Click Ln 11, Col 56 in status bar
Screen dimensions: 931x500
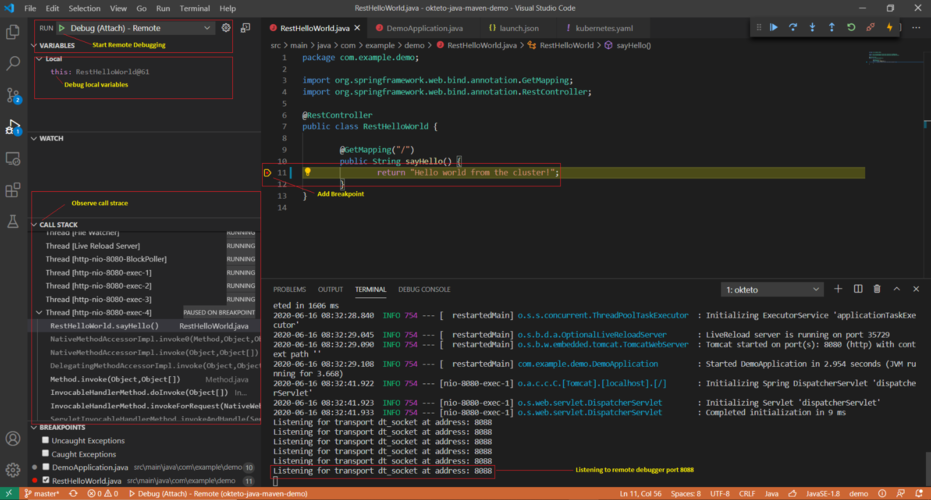tap(640, 493)
